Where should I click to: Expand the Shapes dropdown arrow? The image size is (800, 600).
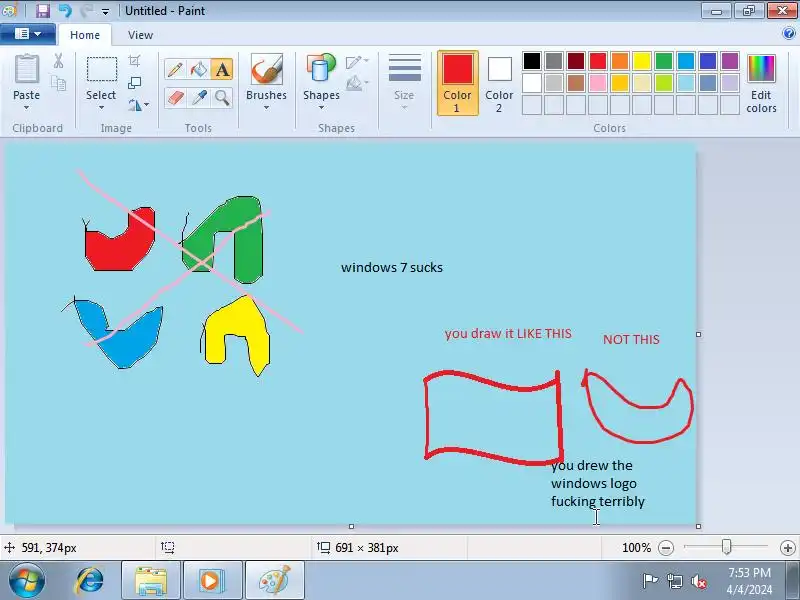[321, 108]
